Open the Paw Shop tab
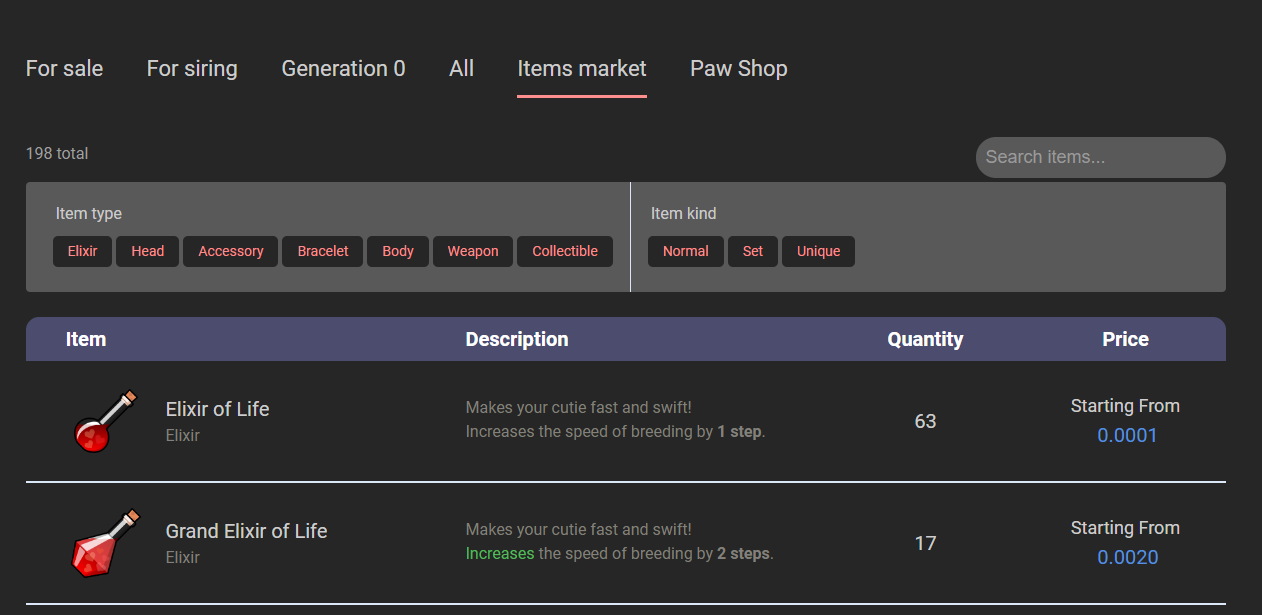The height and width of the screenshot is (615, 1262). coord(738,69)
